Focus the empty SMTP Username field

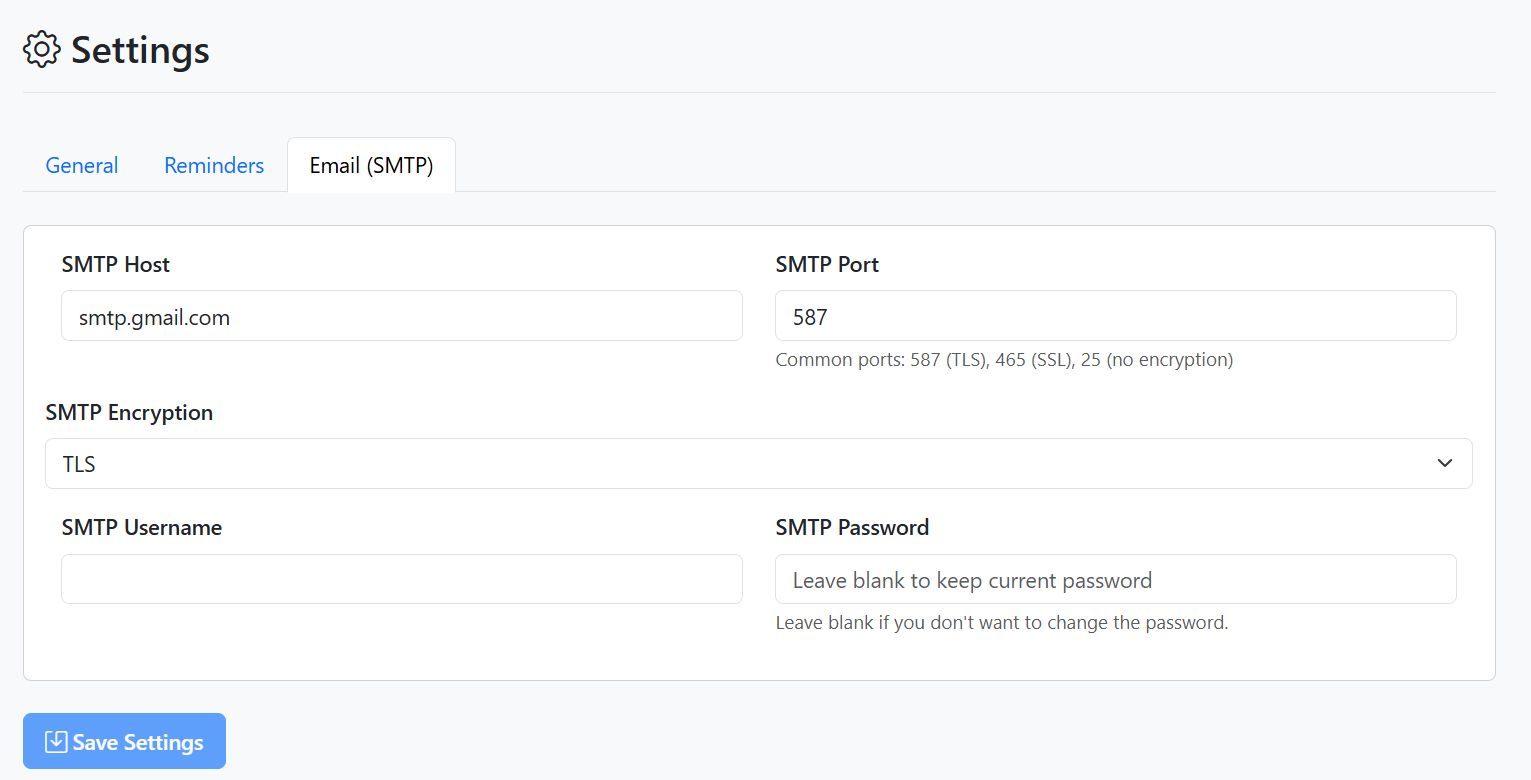pyautogui.click(x=401, y=579)
